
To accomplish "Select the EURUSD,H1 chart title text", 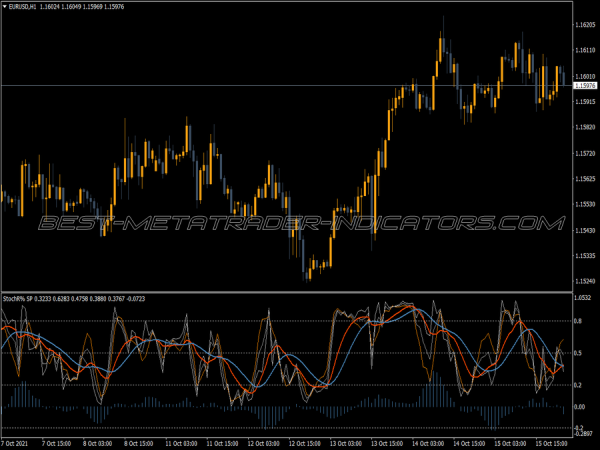I will (22, 7).
